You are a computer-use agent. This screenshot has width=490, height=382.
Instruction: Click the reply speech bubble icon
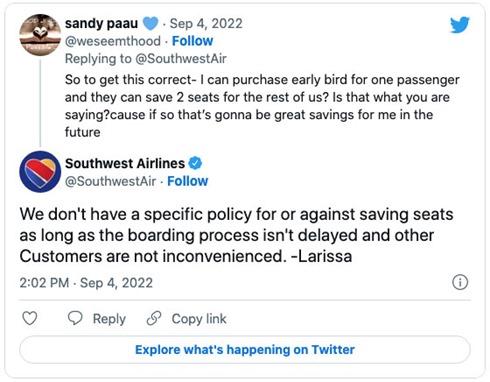point(75,318)
